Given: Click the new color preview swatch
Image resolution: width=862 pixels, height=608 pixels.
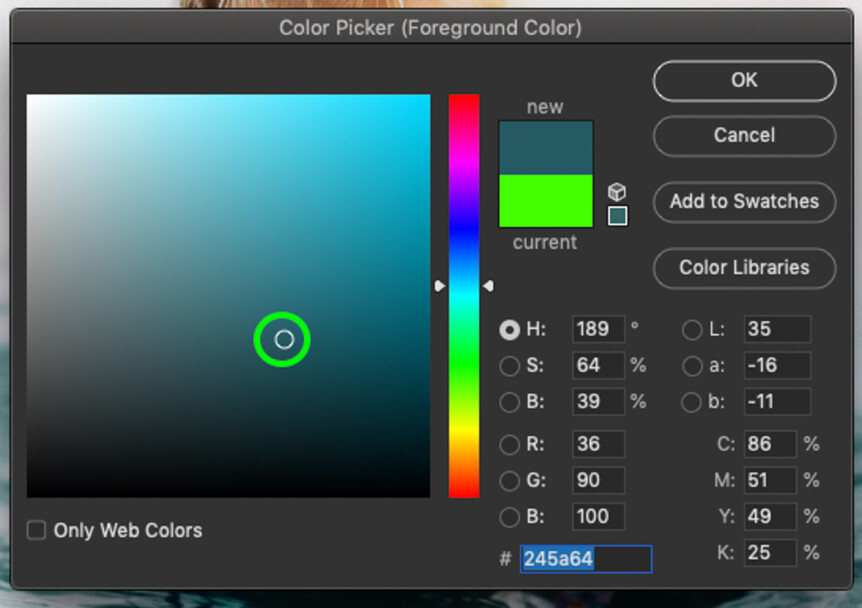Looking at the screenshot, I should pos(545,145).
